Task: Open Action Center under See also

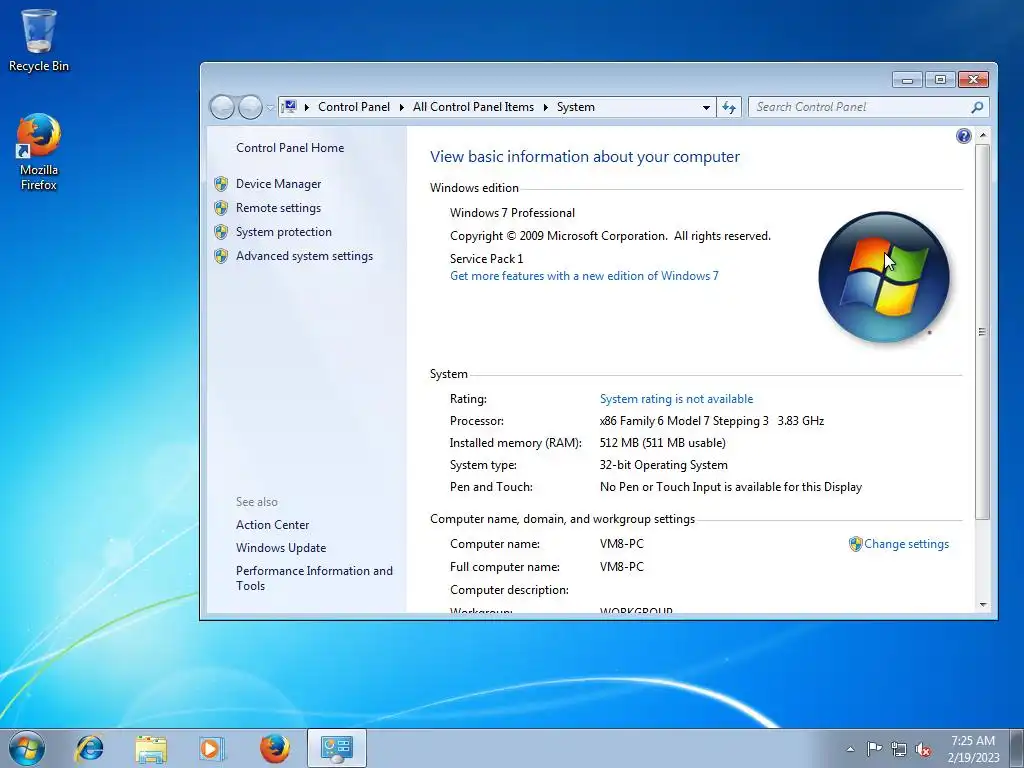Action: [x=272, y=525]
